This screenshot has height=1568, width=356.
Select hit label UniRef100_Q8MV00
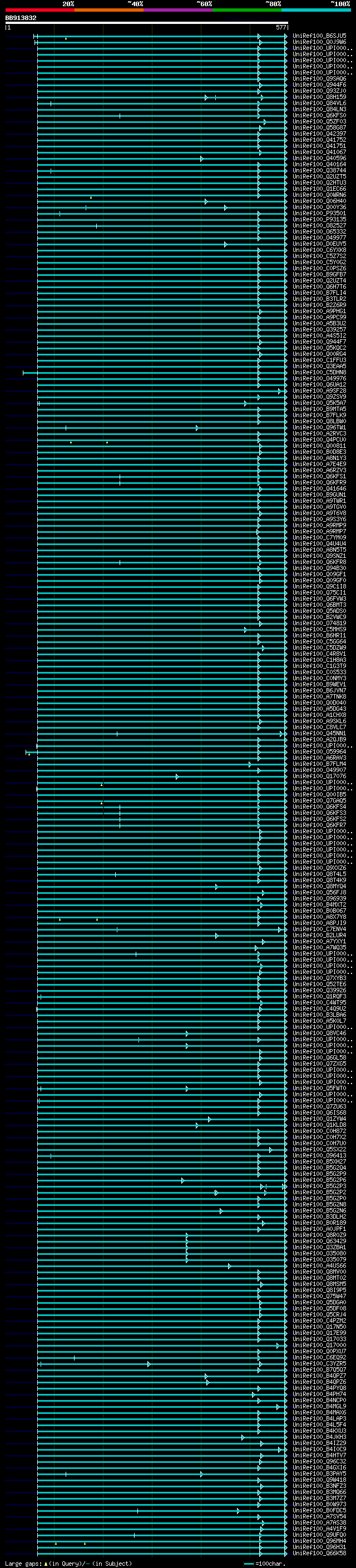coord(319,1272)
